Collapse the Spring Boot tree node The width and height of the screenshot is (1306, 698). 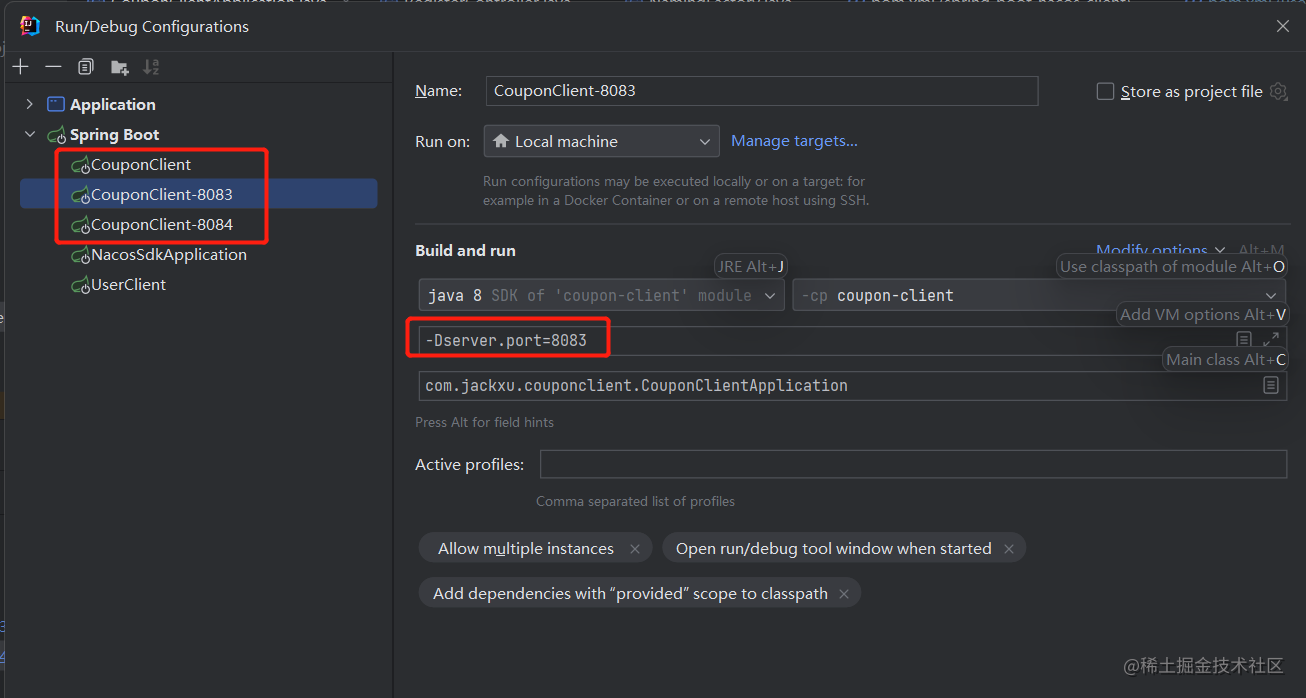(x=29, y=134)
